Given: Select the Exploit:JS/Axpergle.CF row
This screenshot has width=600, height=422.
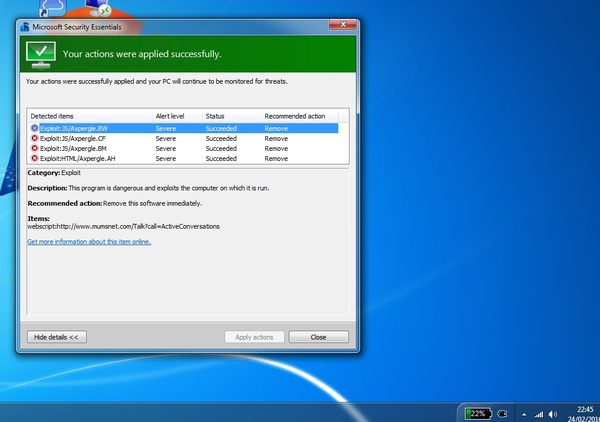Looking at the screenshot, I should [184, 138].
